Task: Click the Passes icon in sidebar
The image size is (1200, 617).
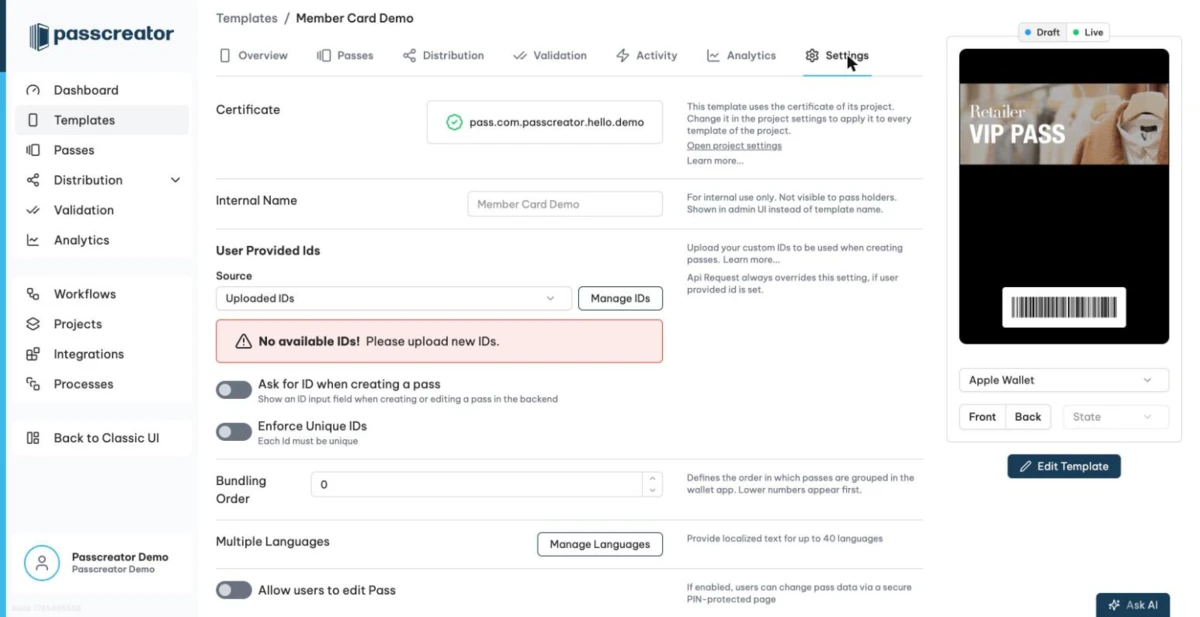Action: point(33,150)
